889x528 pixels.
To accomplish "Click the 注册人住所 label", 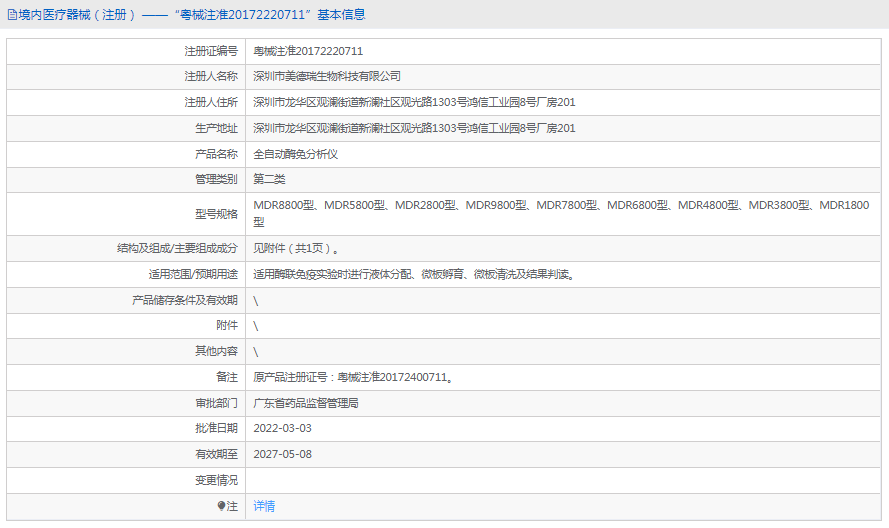I will (x=211, y=102).
